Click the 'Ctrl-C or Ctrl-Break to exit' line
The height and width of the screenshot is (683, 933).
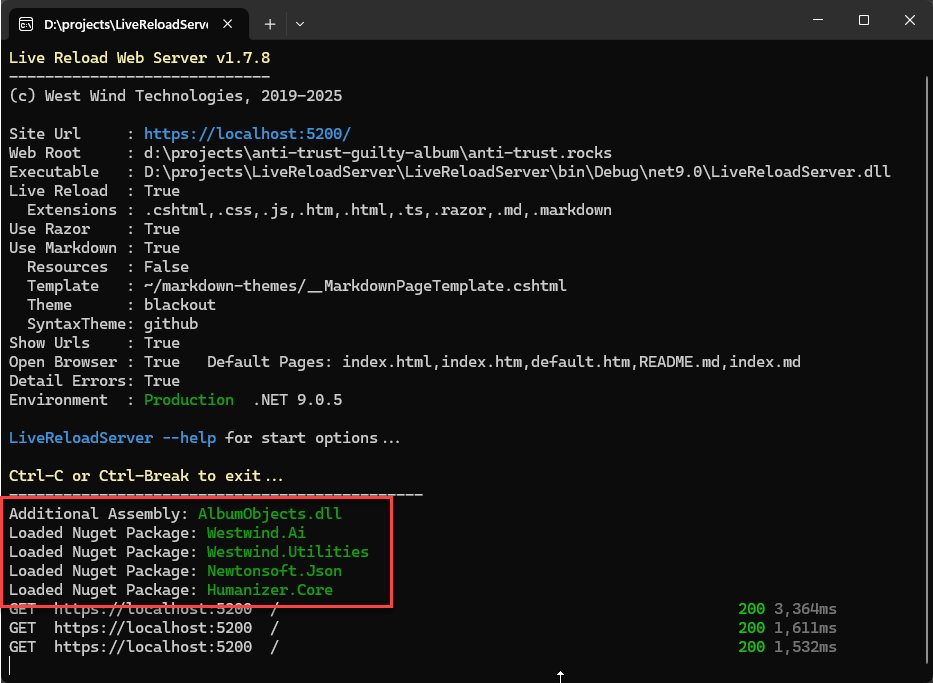pyautogui.click(x=146, y=477)
